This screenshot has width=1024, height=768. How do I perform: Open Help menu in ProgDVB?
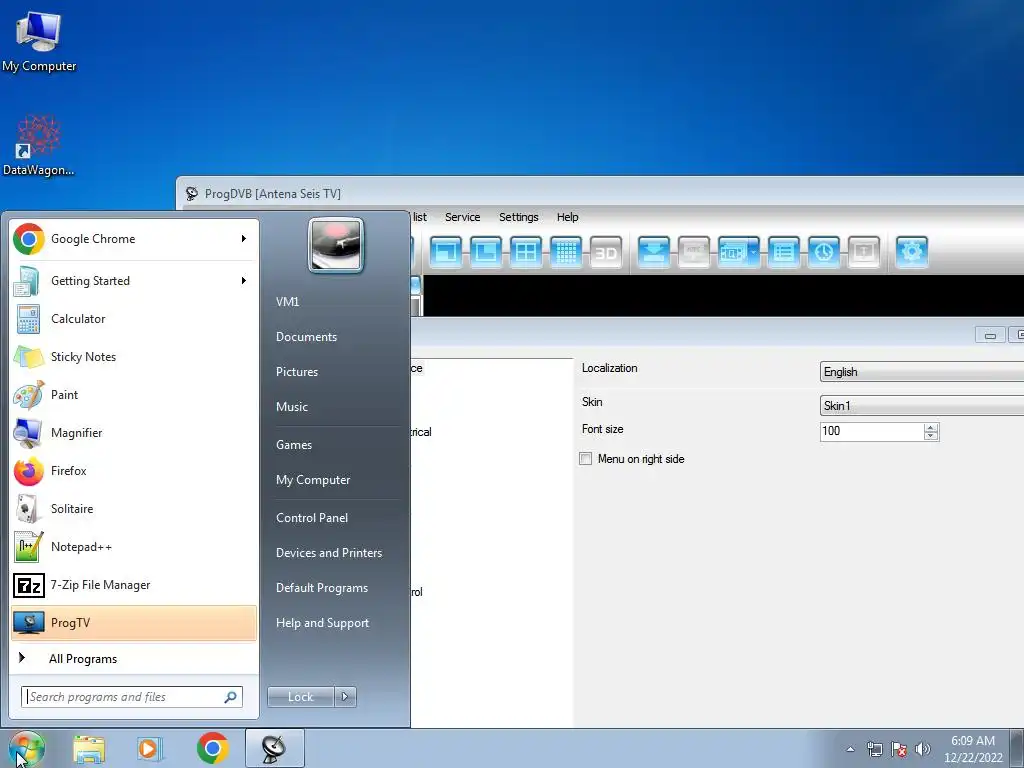click(x=568, y=217)
